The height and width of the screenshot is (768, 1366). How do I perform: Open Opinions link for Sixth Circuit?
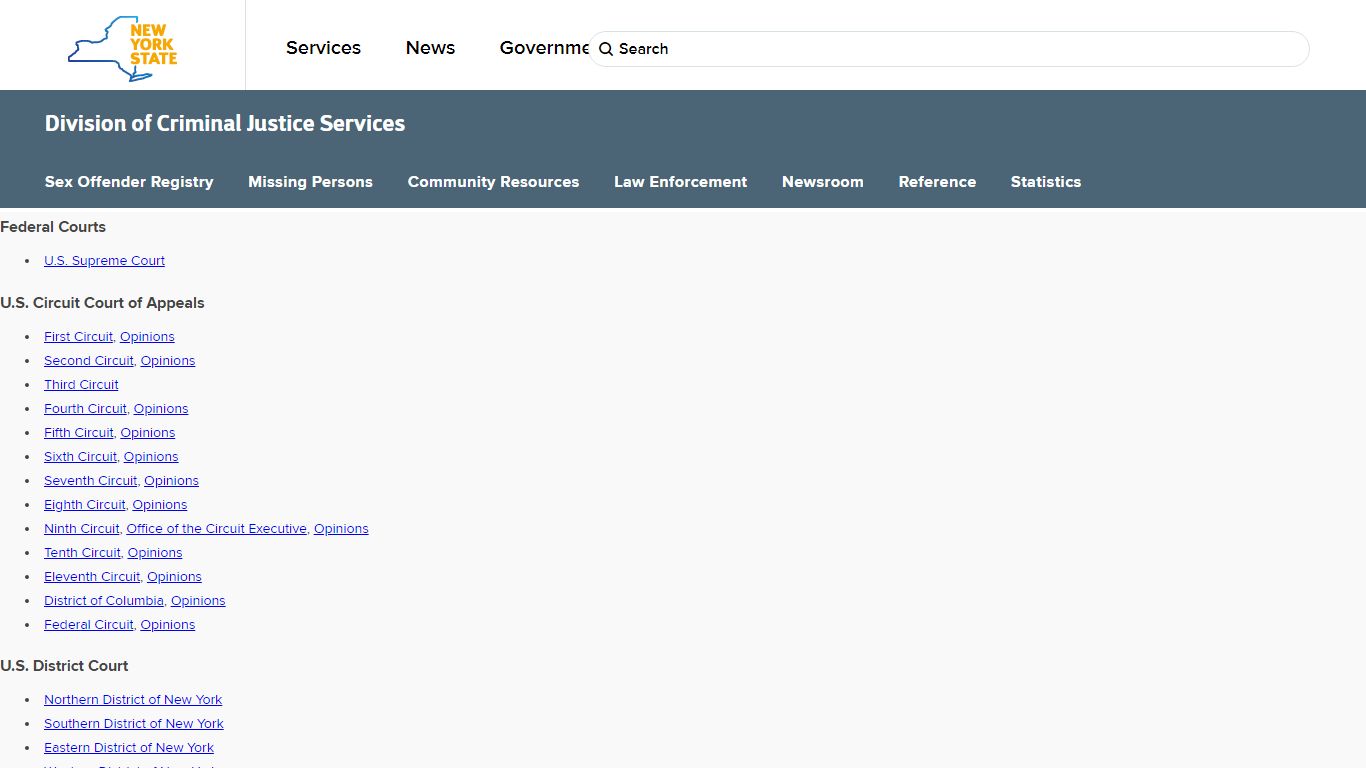pos(151,457)
